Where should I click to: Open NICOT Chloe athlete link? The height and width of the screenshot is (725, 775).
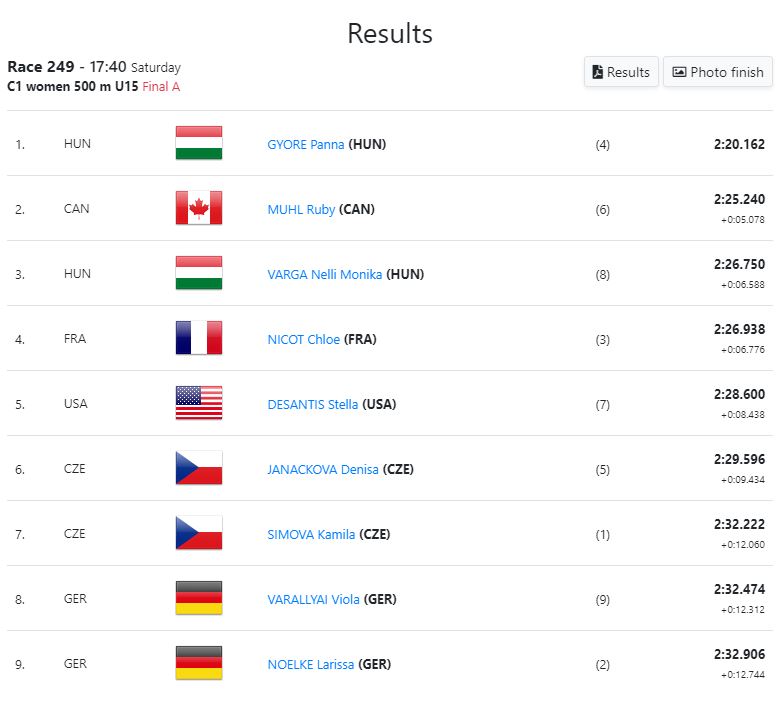(303, 340)
